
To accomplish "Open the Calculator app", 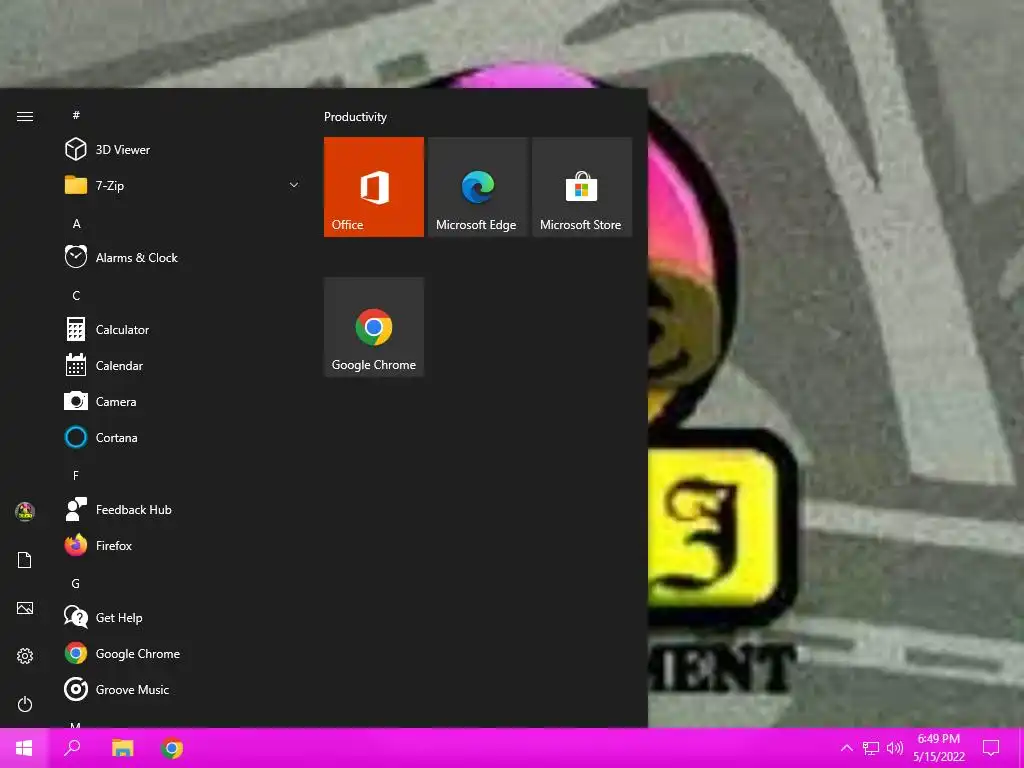I will 183,330.
